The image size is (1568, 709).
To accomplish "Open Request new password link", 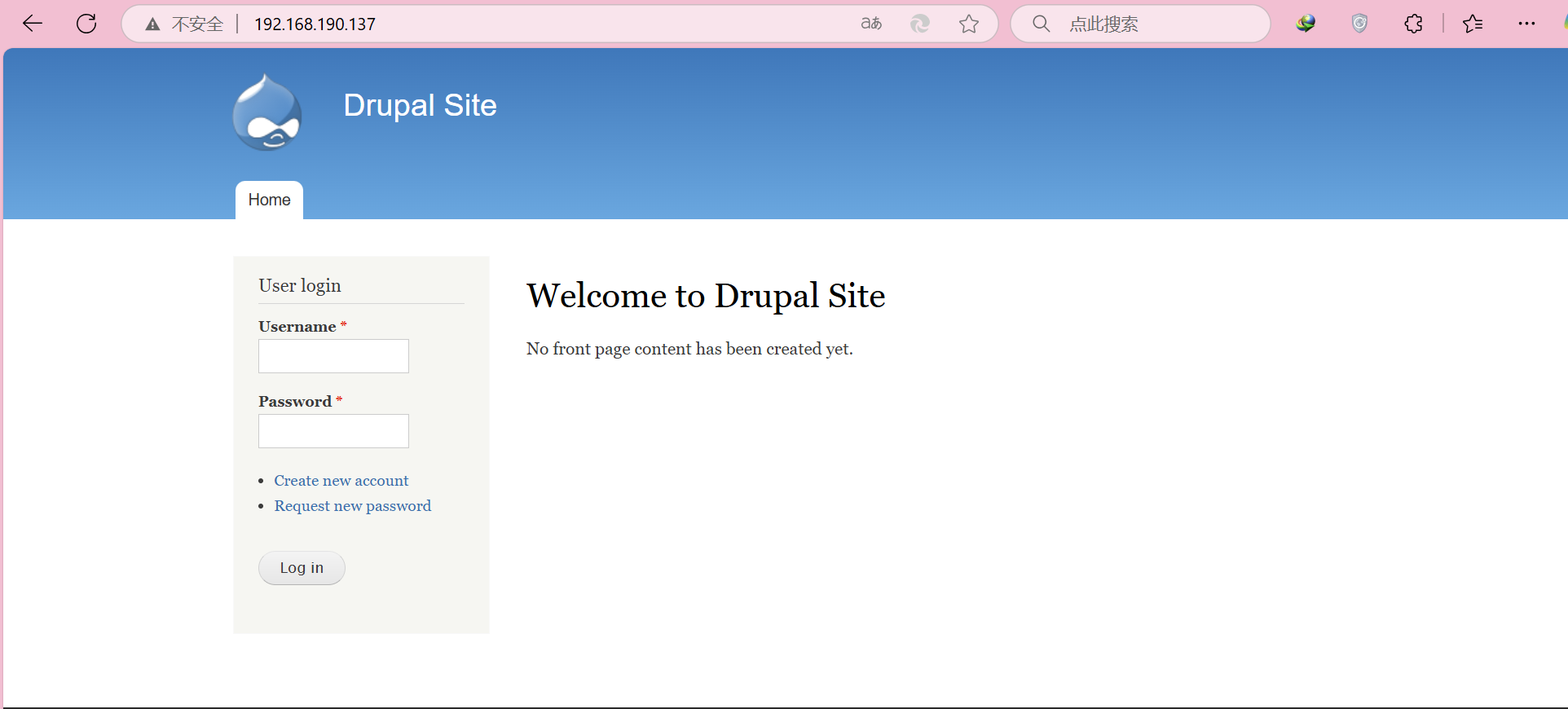I will point(352,506).
